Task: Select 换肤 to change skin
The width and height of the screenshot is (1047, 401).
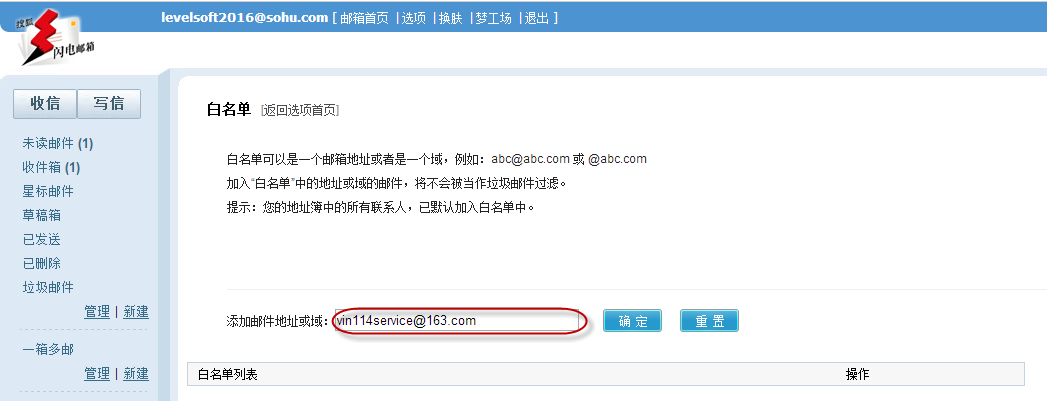Action: pos(451,18)
